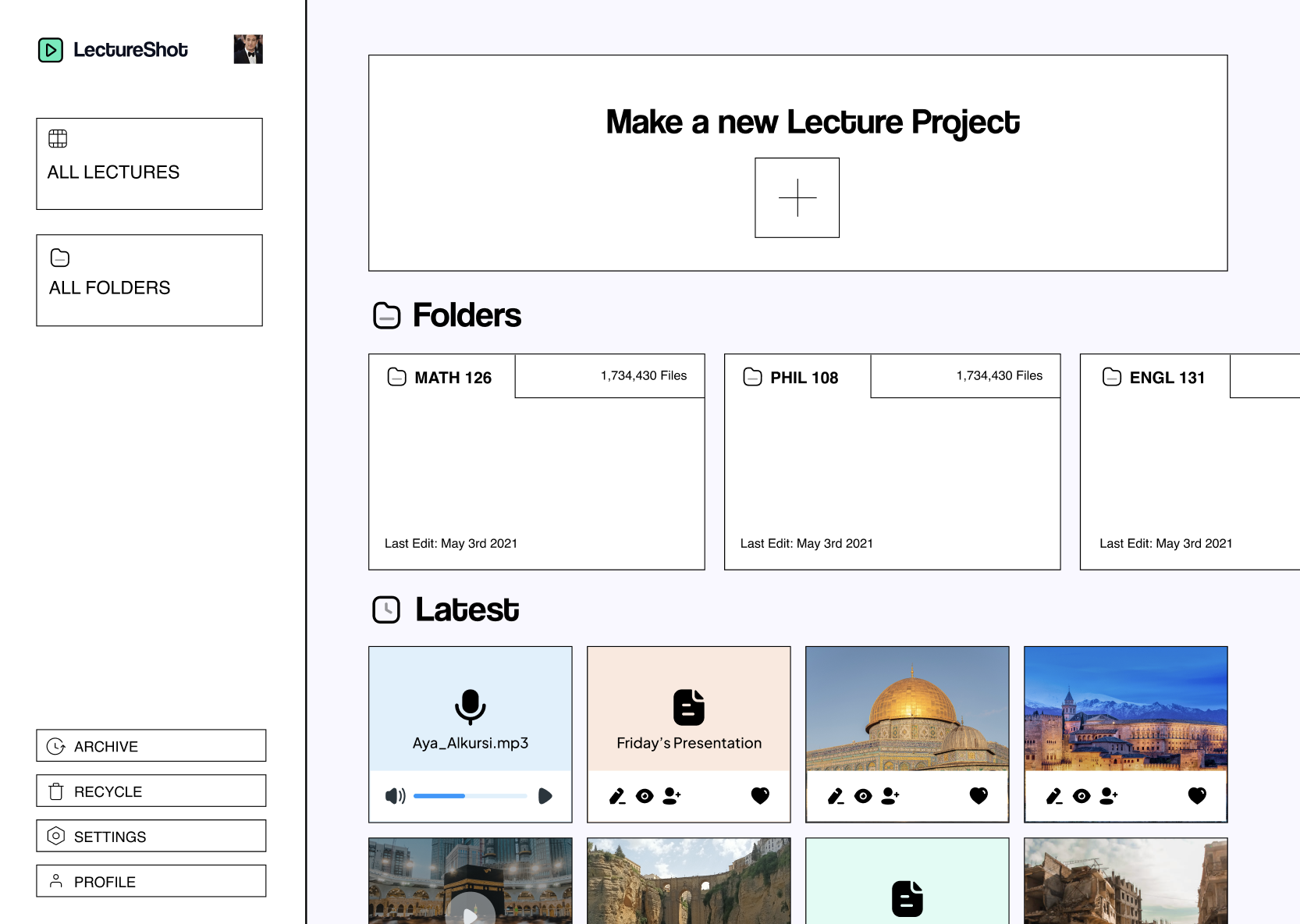Click the ENGL 131 folder icon
This screenshot has height=924, width=1300.
click(1112, 377)
